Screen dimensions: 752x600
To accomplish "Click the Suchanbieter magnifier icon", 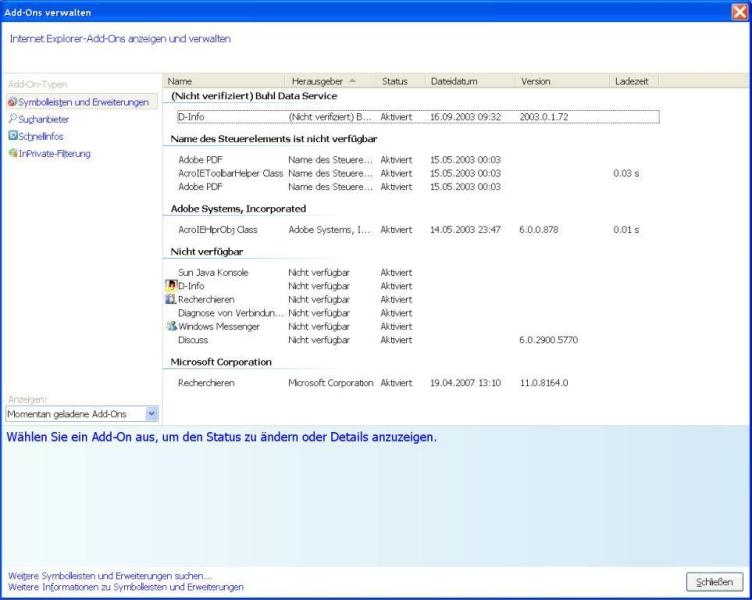I will pyautogui.click(x=12, y=119).
